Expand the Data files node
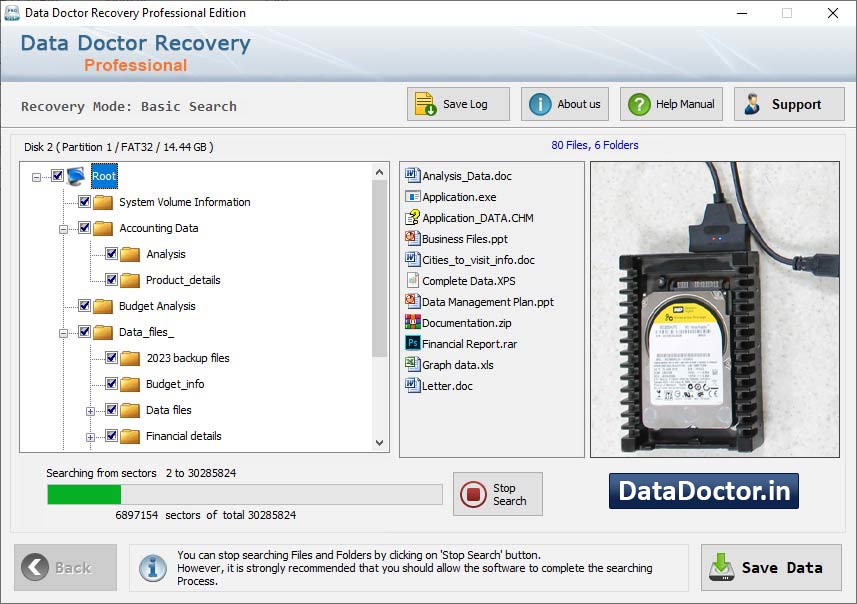 coord(88,410)
